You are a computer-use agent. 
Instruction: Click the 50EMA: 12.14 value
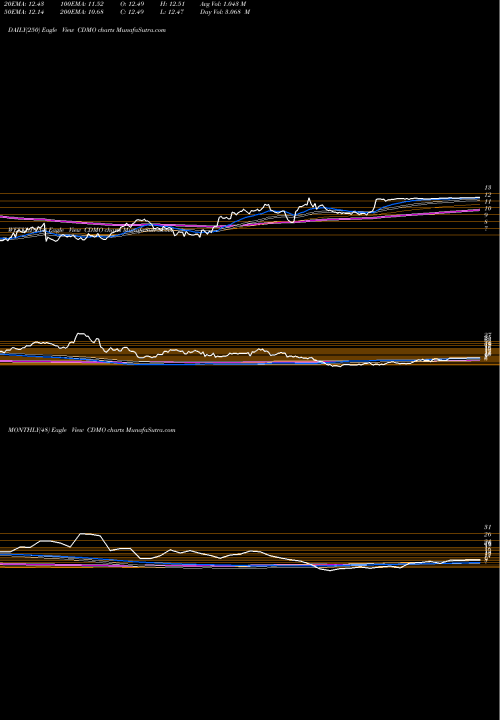pyautogui.click(x=23, y=12)
